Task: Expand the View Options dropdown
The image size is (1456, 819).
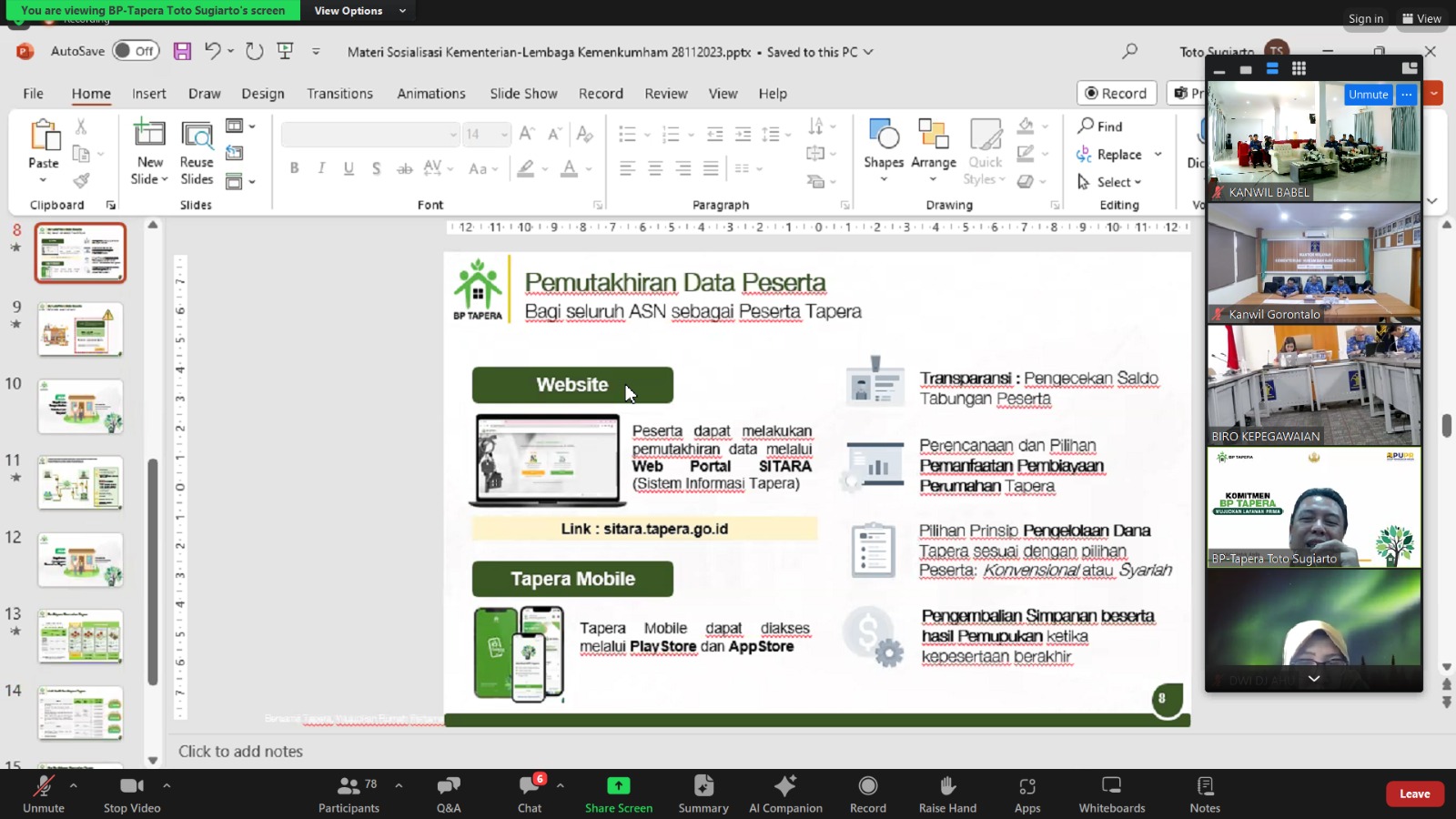Action: [359, 11]
